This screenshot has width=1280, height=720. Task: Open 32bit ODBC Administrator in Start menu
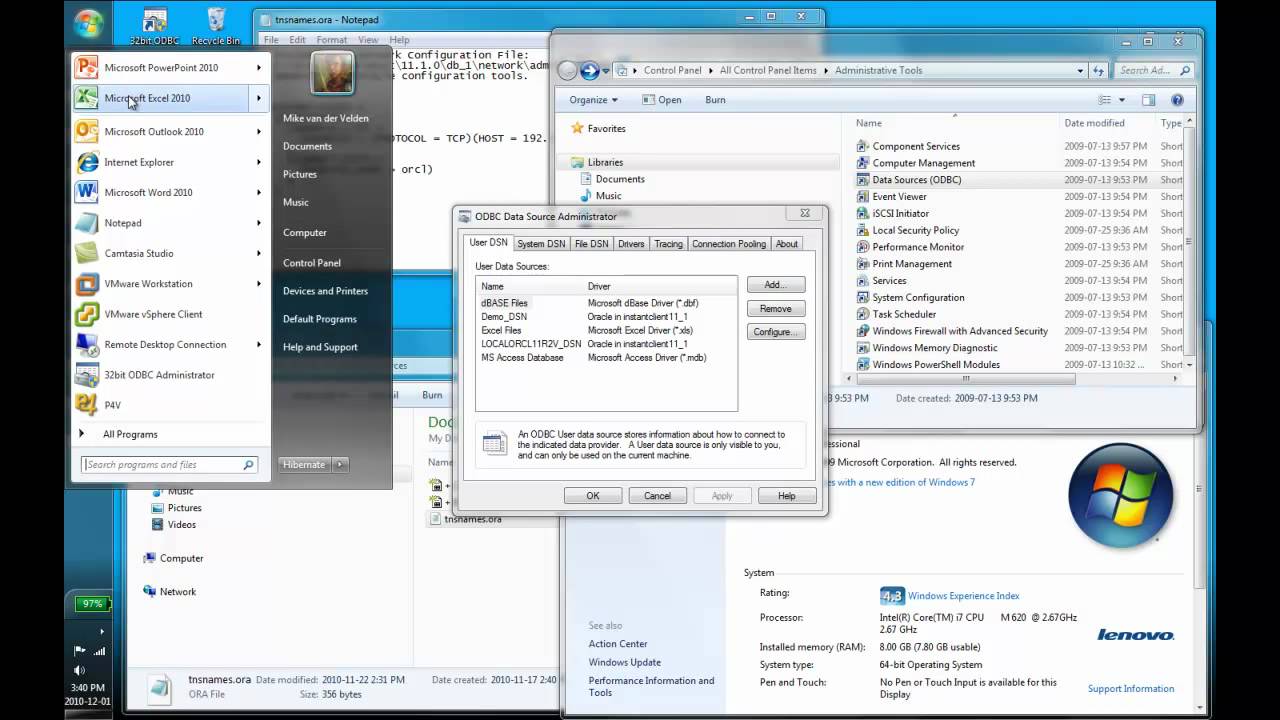pyautogui.click(x=161, y=375)
